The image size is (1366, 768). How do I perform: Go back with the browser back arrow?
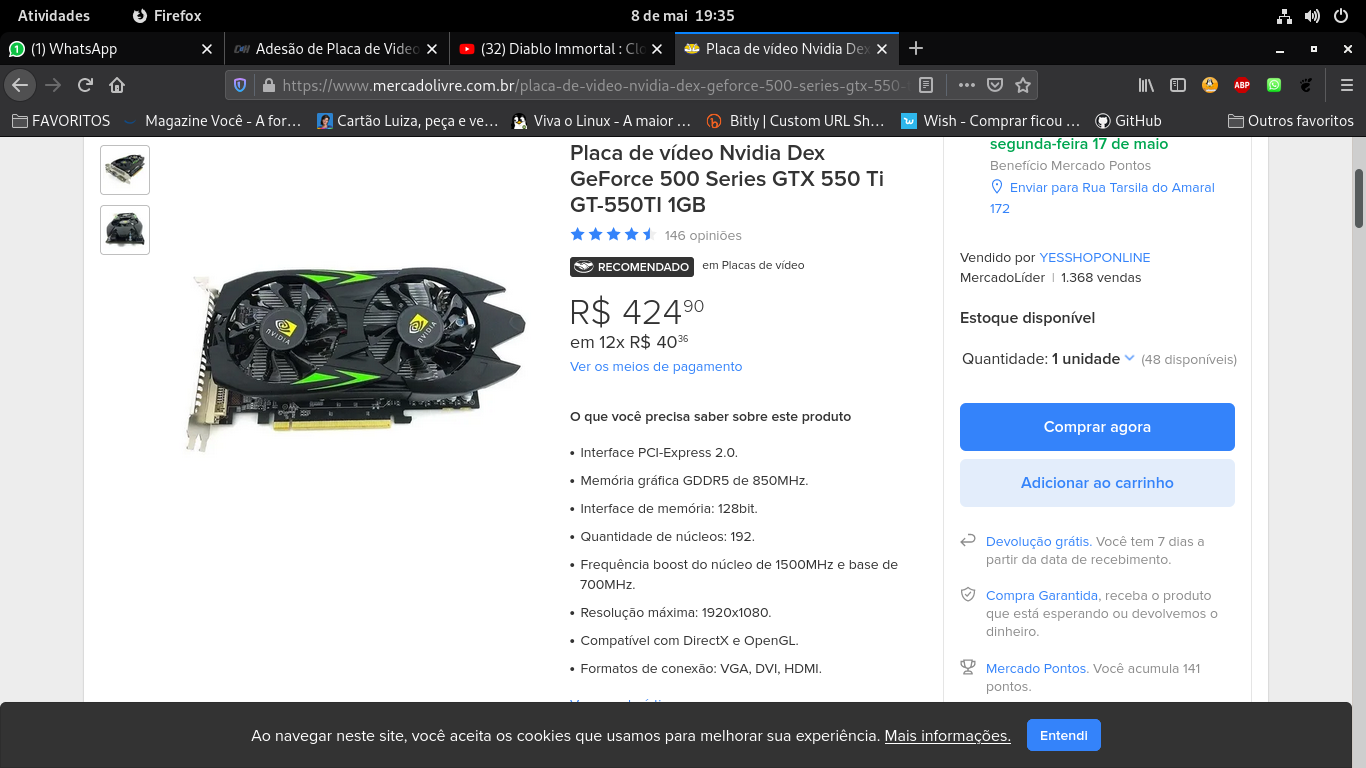click(x=20, y=85)
